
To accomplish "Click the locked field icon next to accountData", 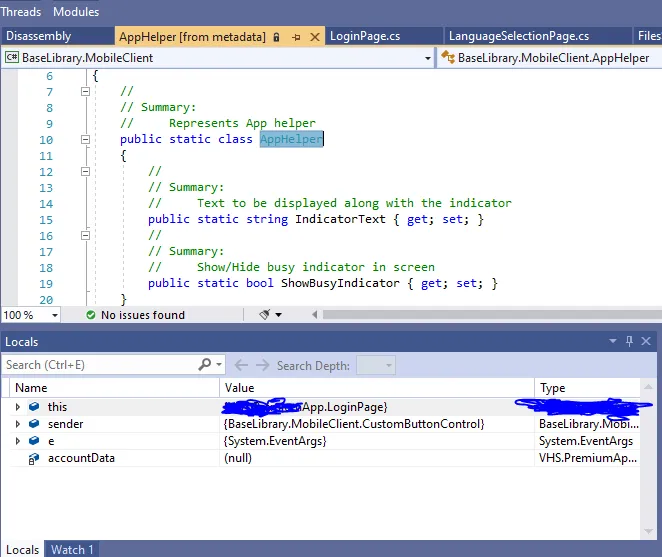I will (x=34, y=458).
